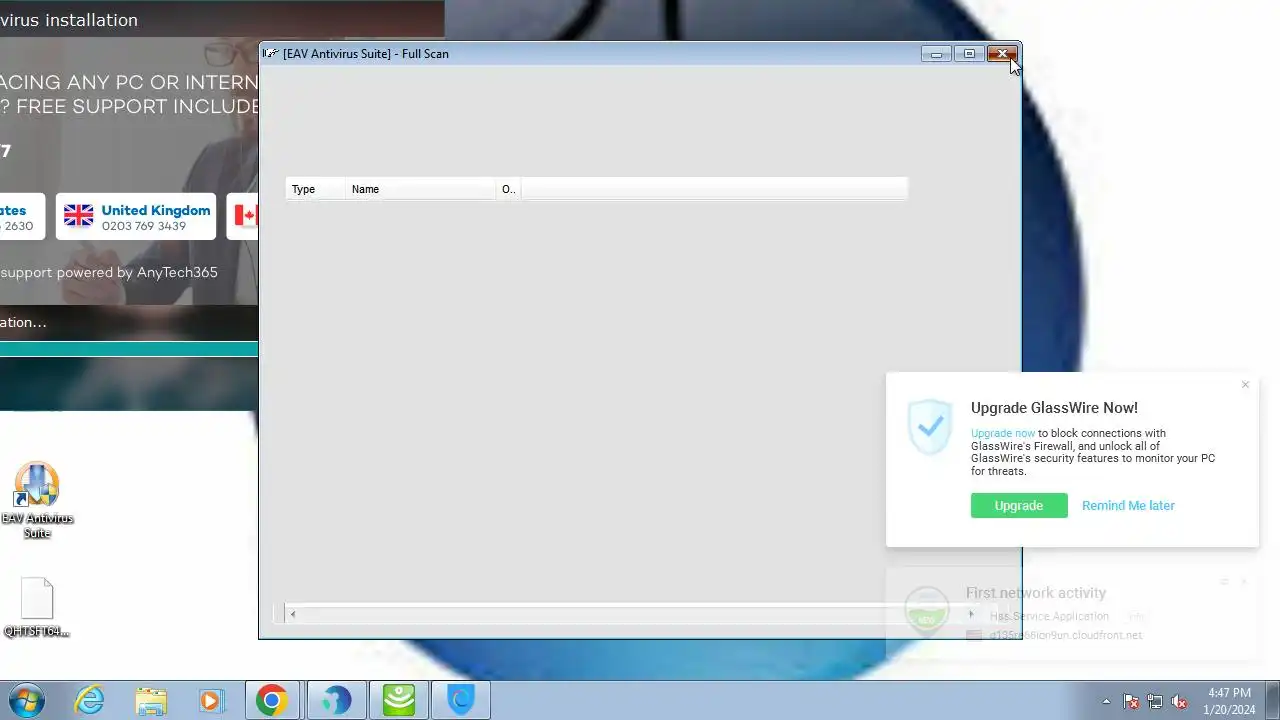Open EAV Antivirus Suite desktop shortcut

coord(37,501)
